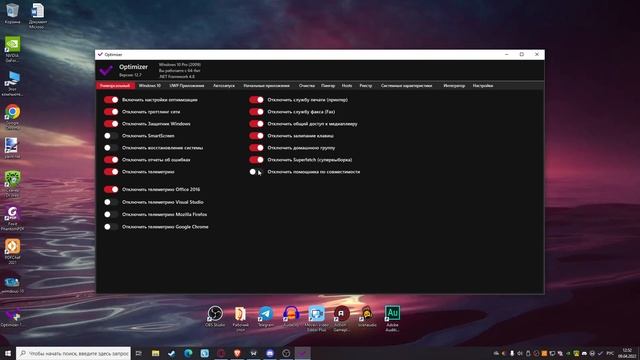Enable the Visual Studio telemetry switch

coord(111,202)
